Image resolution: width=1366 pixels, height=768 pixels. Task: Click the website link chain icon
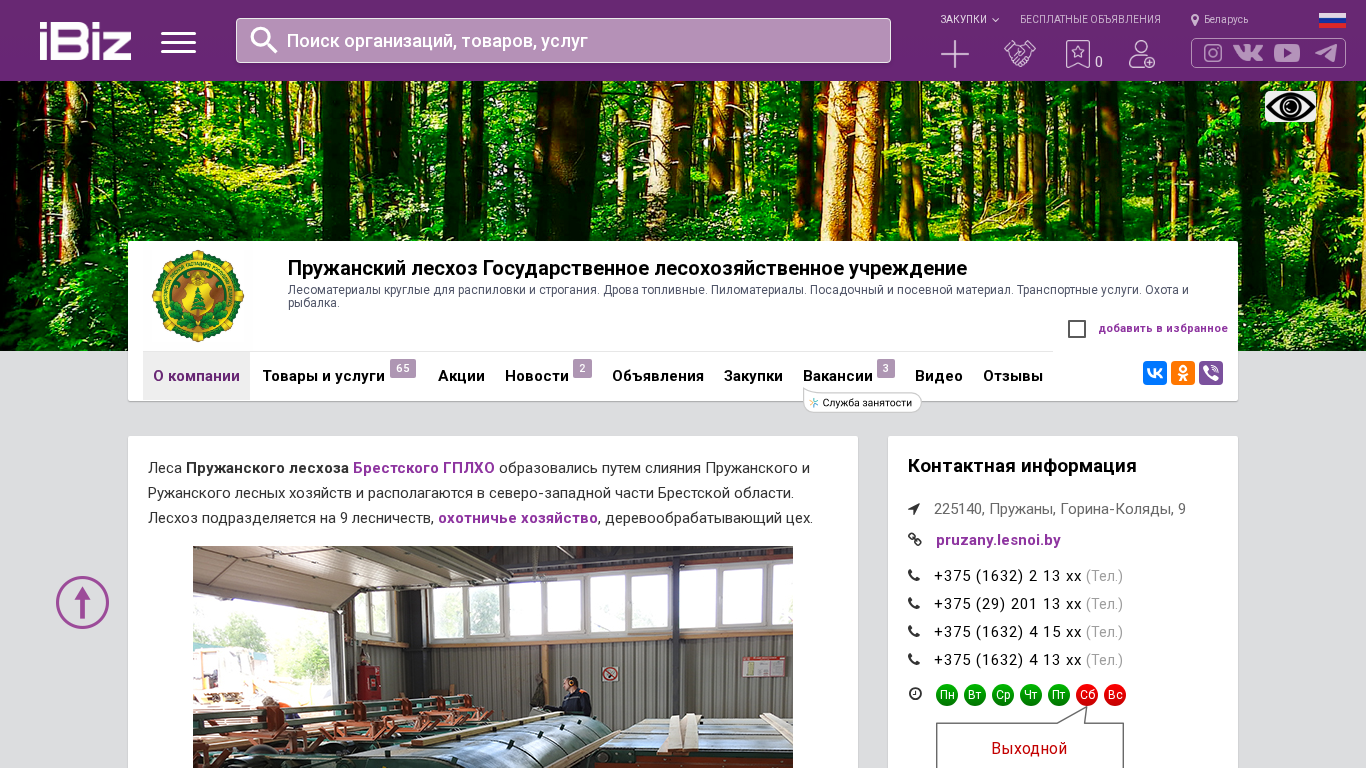point(914,540)
